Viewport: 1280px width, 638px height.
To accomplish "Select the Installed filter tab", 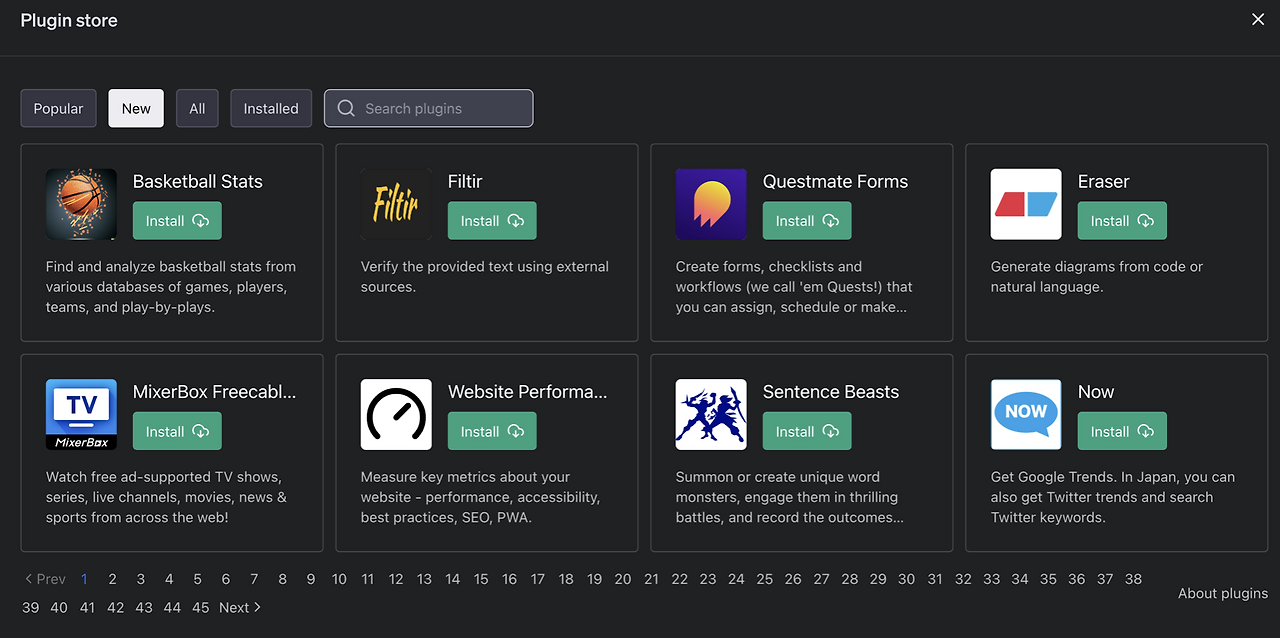I will [271, 109].
